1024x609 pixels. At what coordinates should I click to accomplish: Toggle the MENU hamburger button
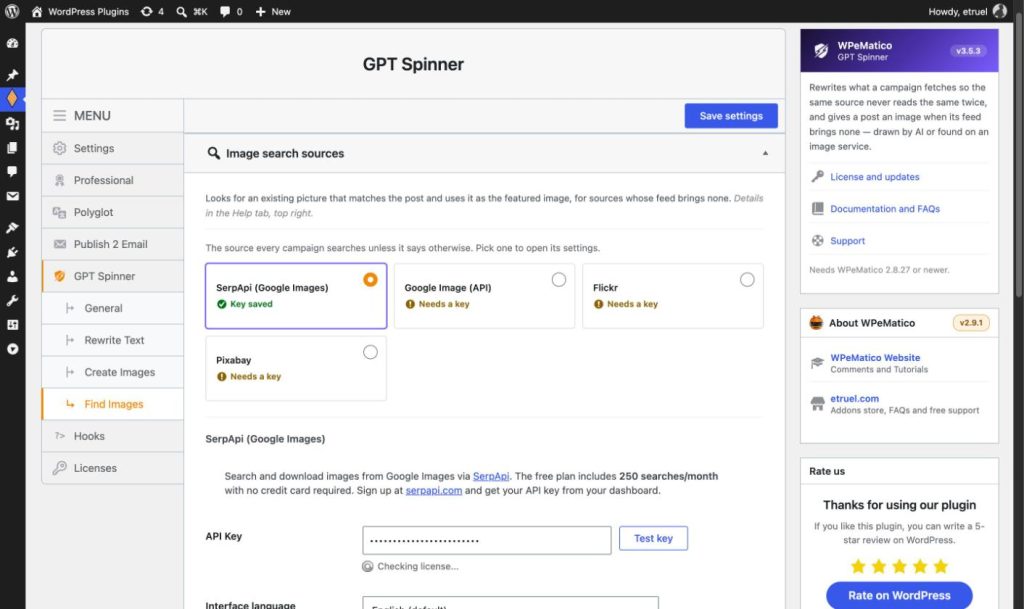coord(59,116)
